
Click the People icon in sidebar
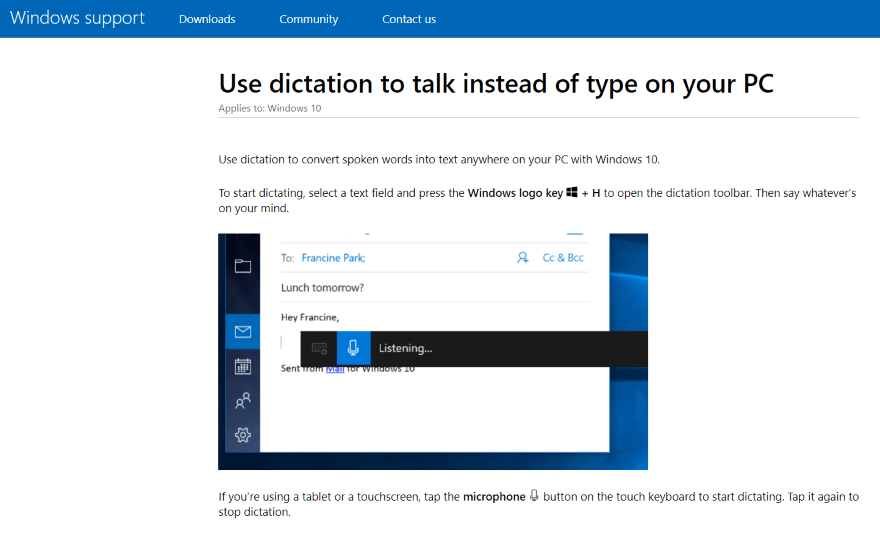pyautogui.click(x=242, y=401)
